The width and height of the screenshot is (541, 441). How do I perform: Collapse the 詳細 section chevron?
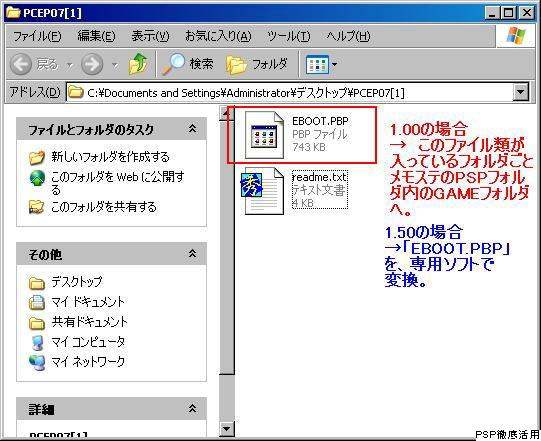[193, 409]
